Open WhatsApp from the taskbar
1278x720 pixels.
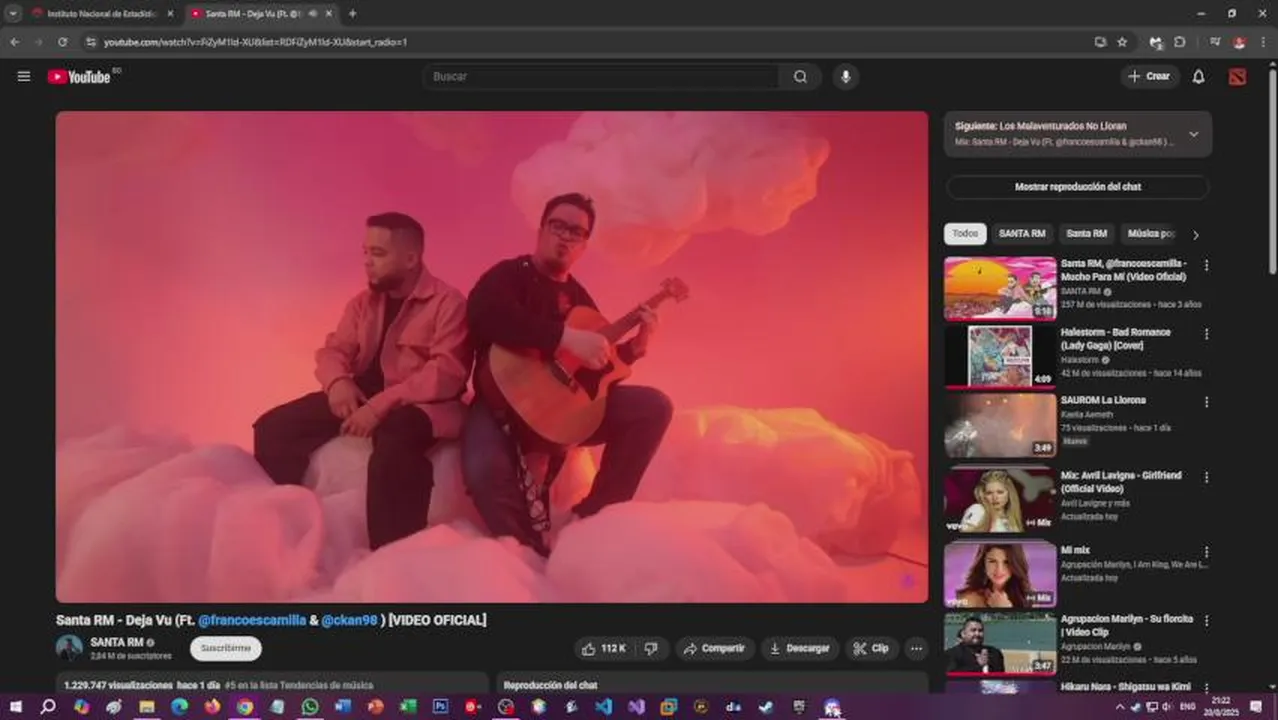pos(310,707)
